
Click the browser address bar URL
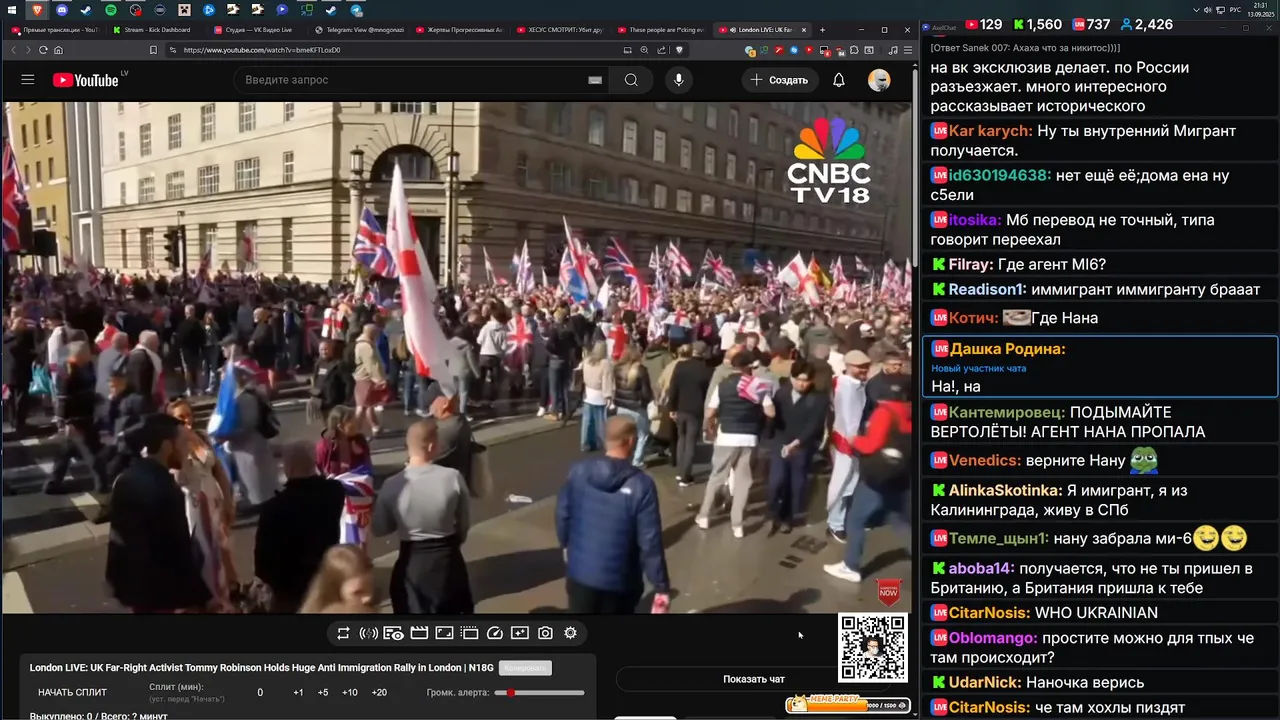[262, 50]
